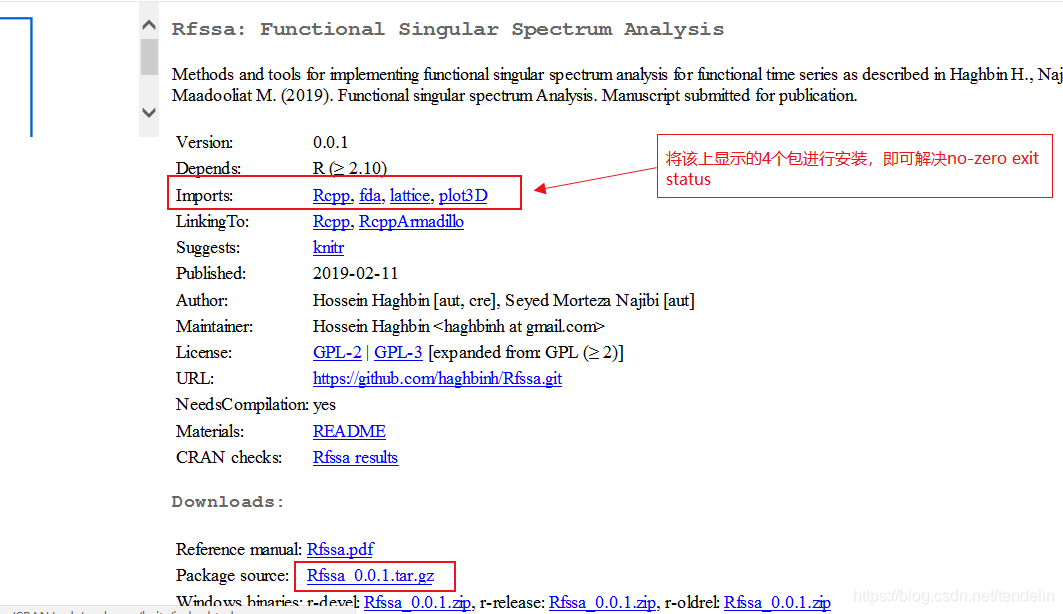Click the Imports: label
Image resolution: width=1063 pixels, height=614 pixels.
[x=204, y=196]
